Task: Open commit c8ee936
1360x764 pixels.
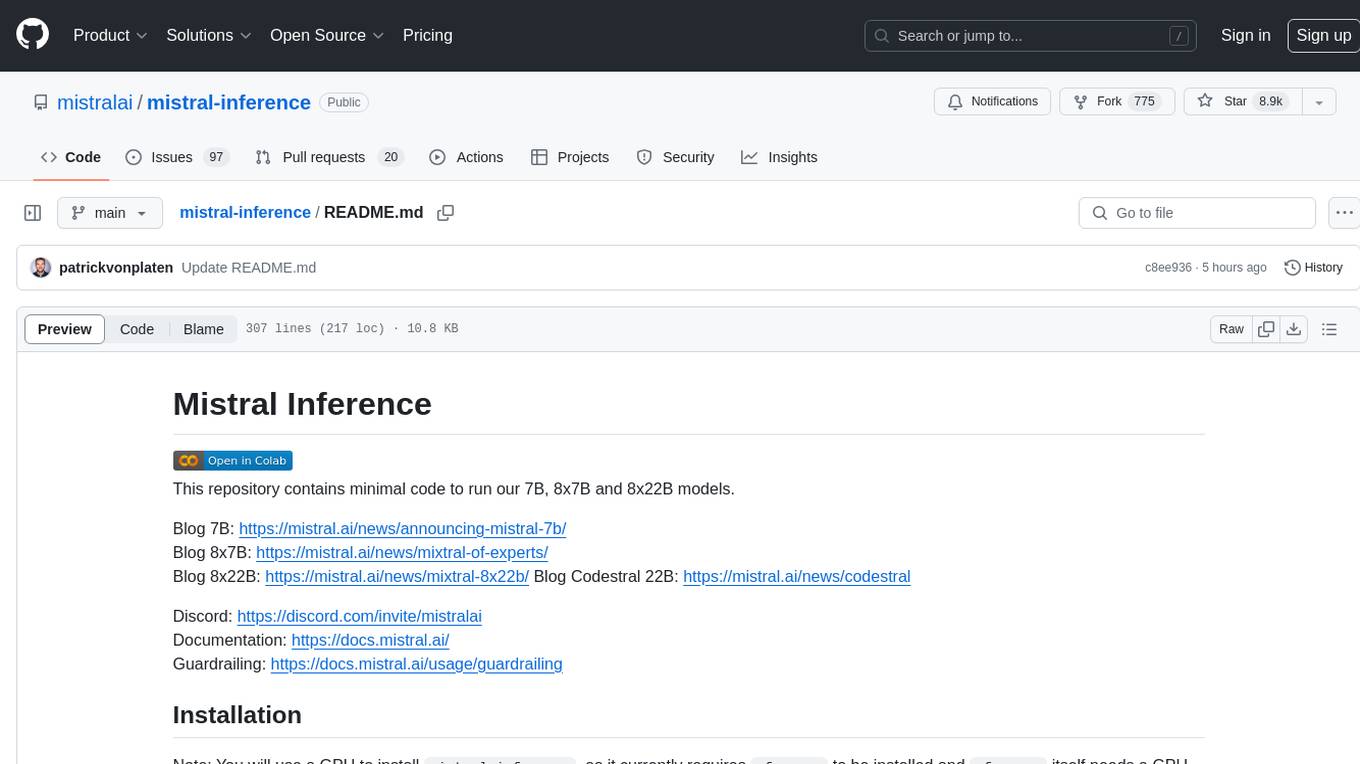Action: click(x=1168, y=268)
